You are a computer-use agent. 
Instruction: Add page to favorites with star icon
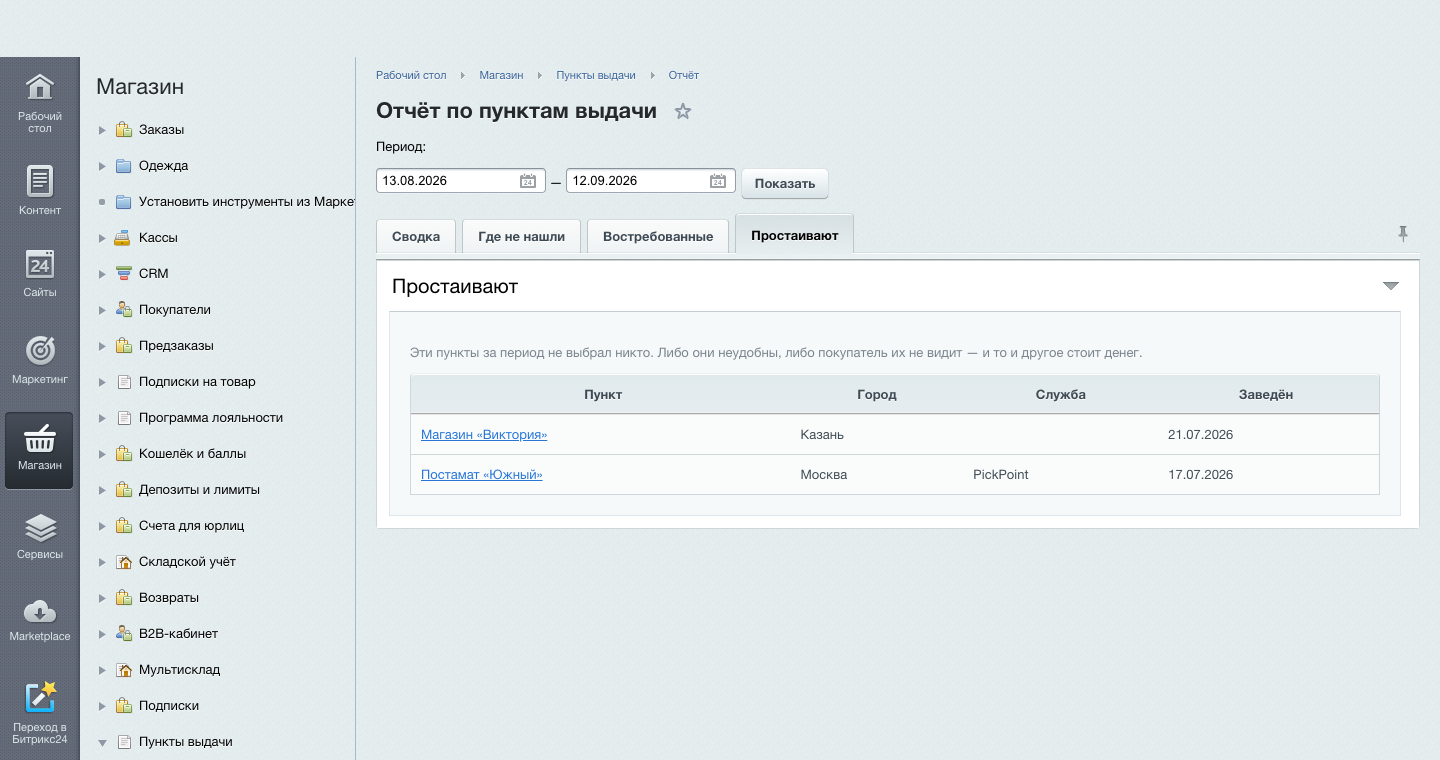coord(683,111)
